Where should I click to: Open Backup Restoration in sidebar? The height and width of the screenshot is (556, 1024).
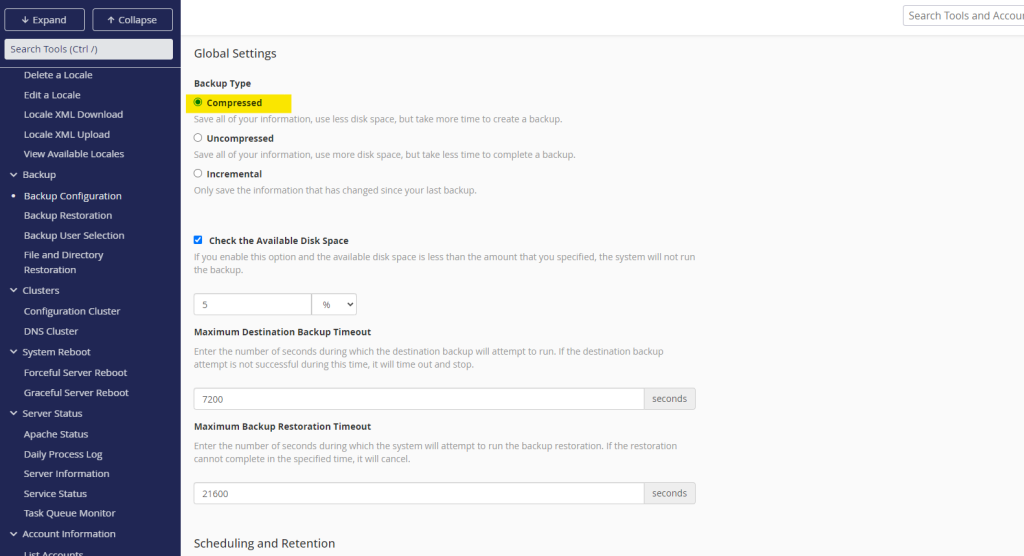coord(68,216)
